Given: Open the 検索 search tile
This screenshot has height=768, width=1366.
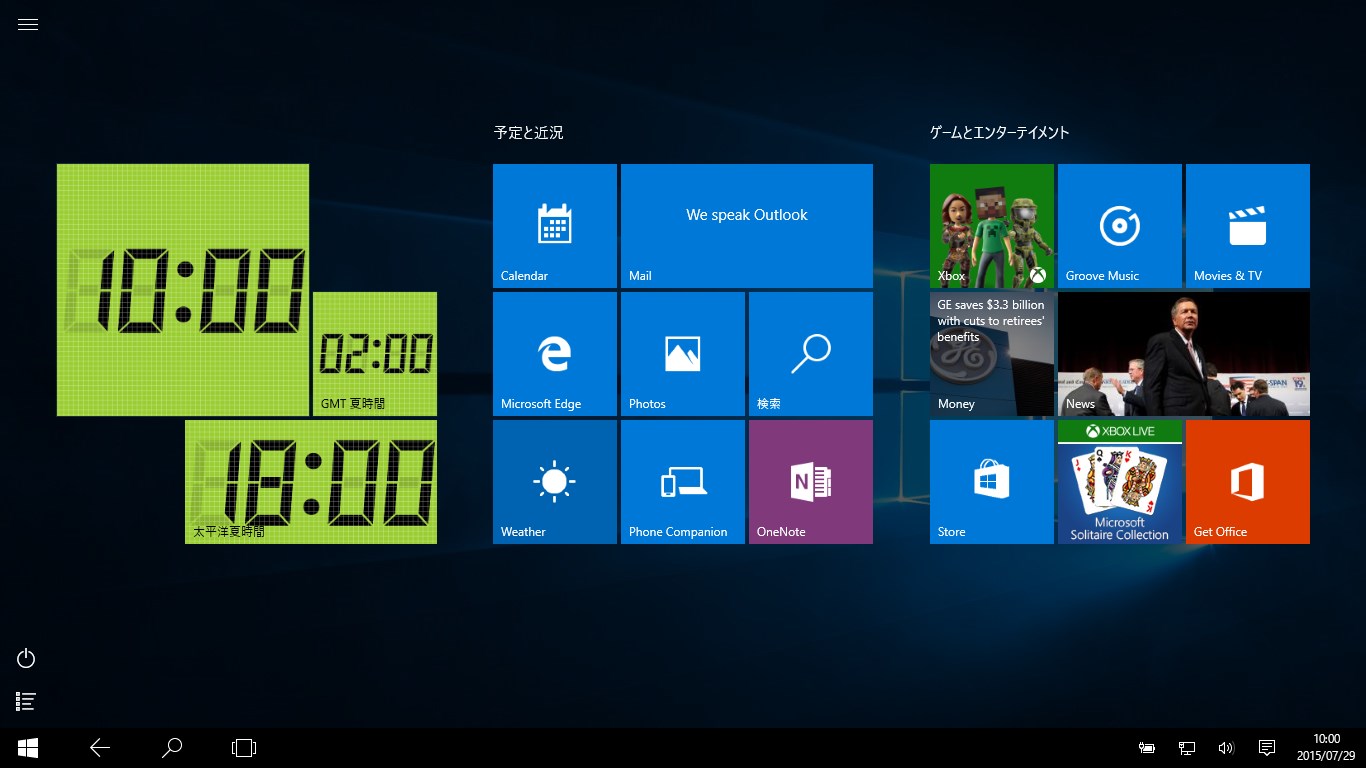Looking at the screenshot, I should point(811,354).
